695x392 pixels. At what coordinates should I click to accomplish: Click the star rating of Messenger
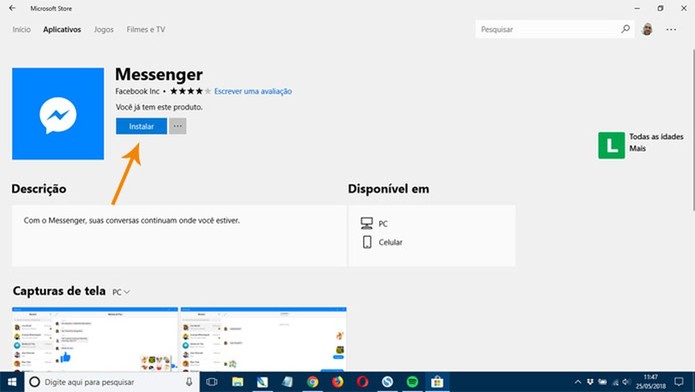pos(190,91)
